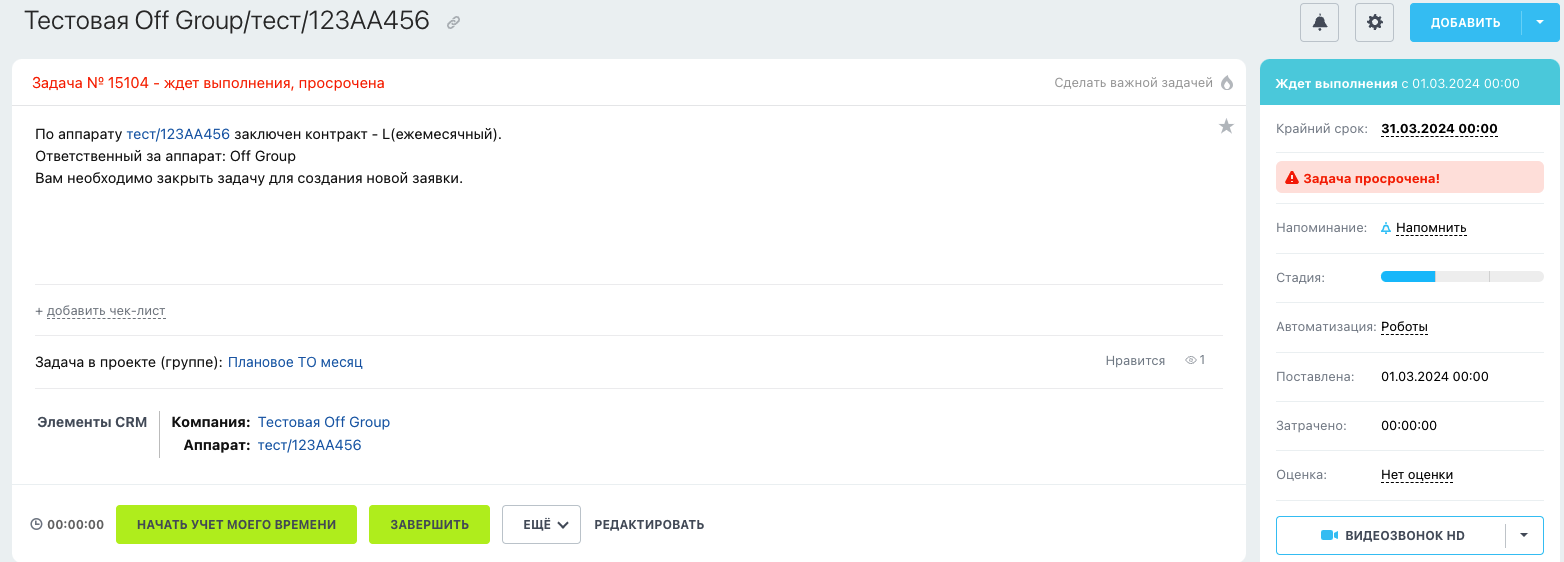
Task: Click ЗАВЕРШИТЬ to finish task
Action: pyautogui.click(x=429, y=524)
